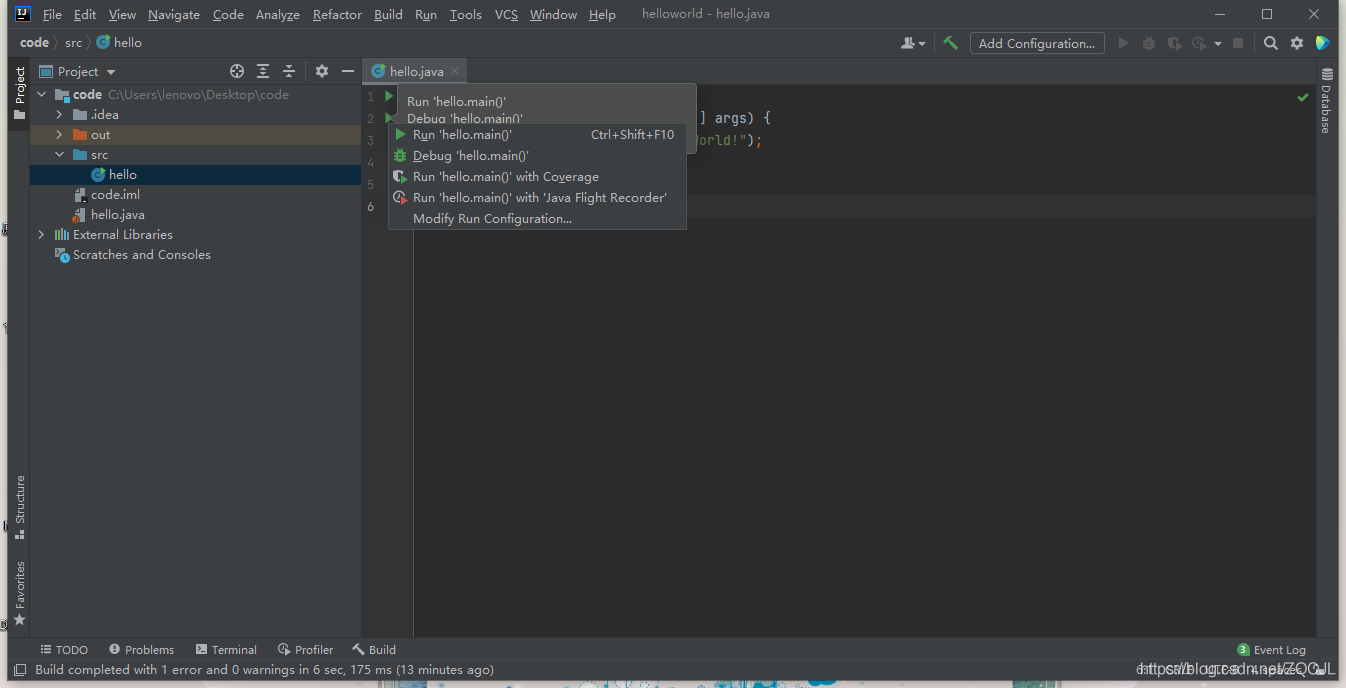The height and width of the screenshot is (688, 1346).
Task: Click Select Opened File locate icon
Action: click(237, 71)
